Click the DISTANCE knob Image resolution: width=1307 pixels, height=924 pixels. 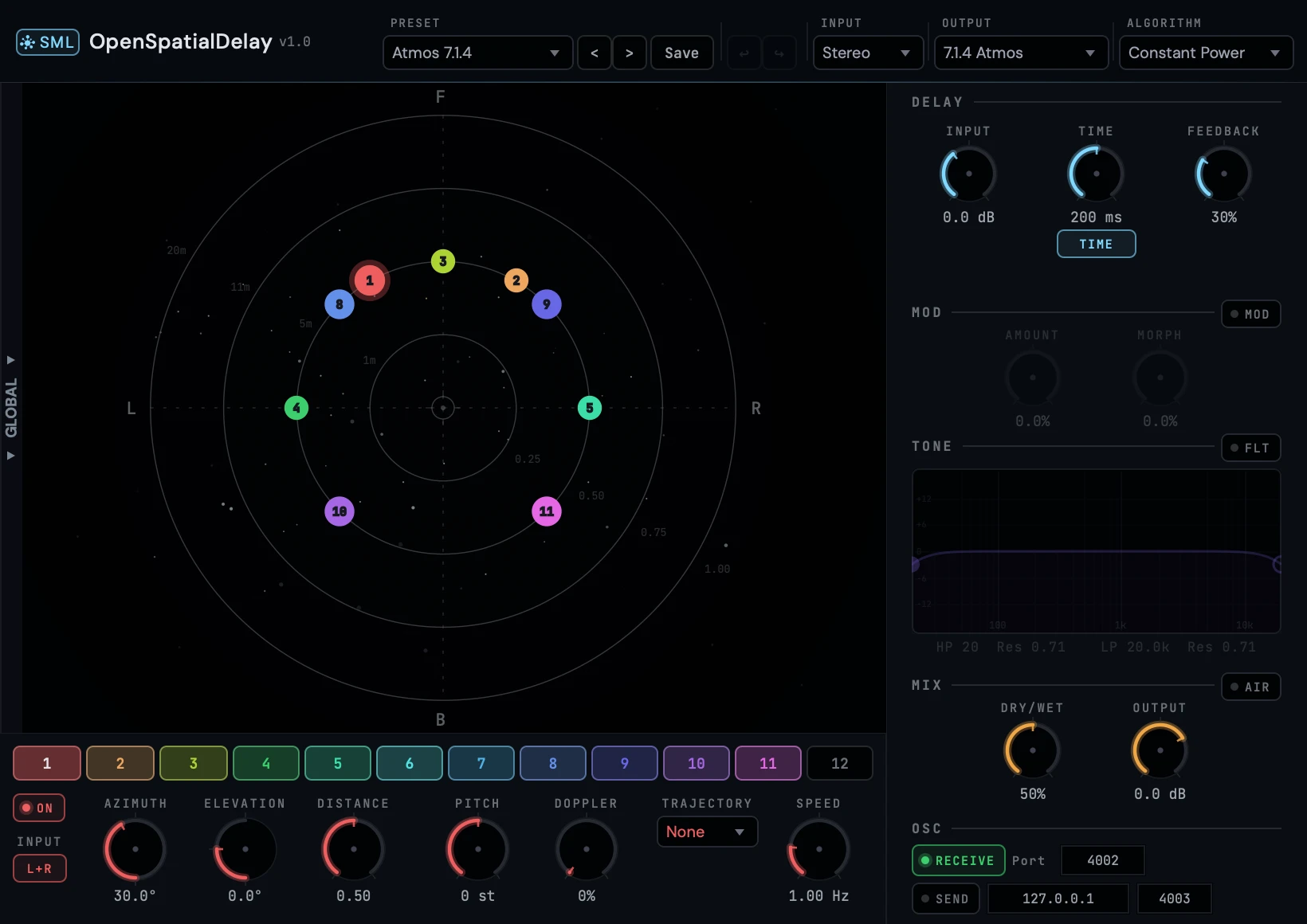(x=354, y=849)
